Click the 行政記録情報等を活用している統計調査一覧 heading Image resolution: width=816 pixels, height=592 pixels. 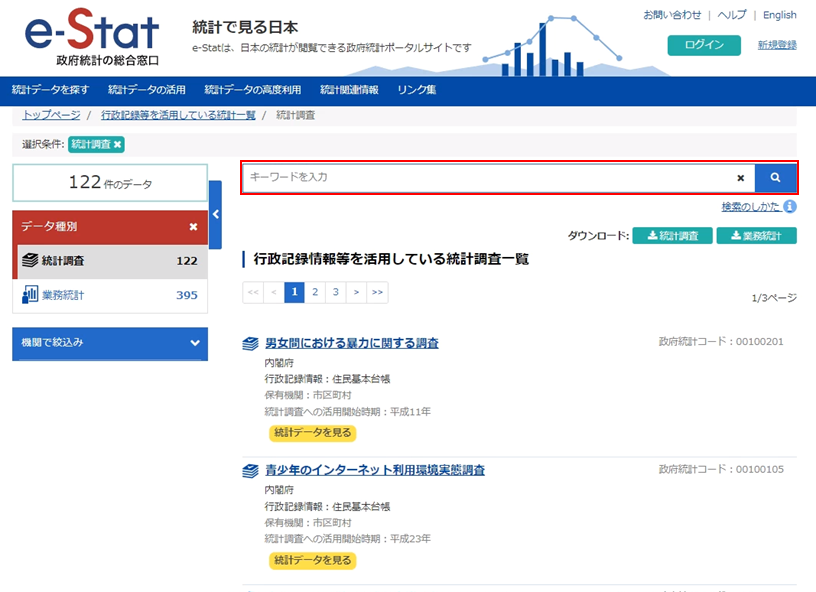coord(391,259)
